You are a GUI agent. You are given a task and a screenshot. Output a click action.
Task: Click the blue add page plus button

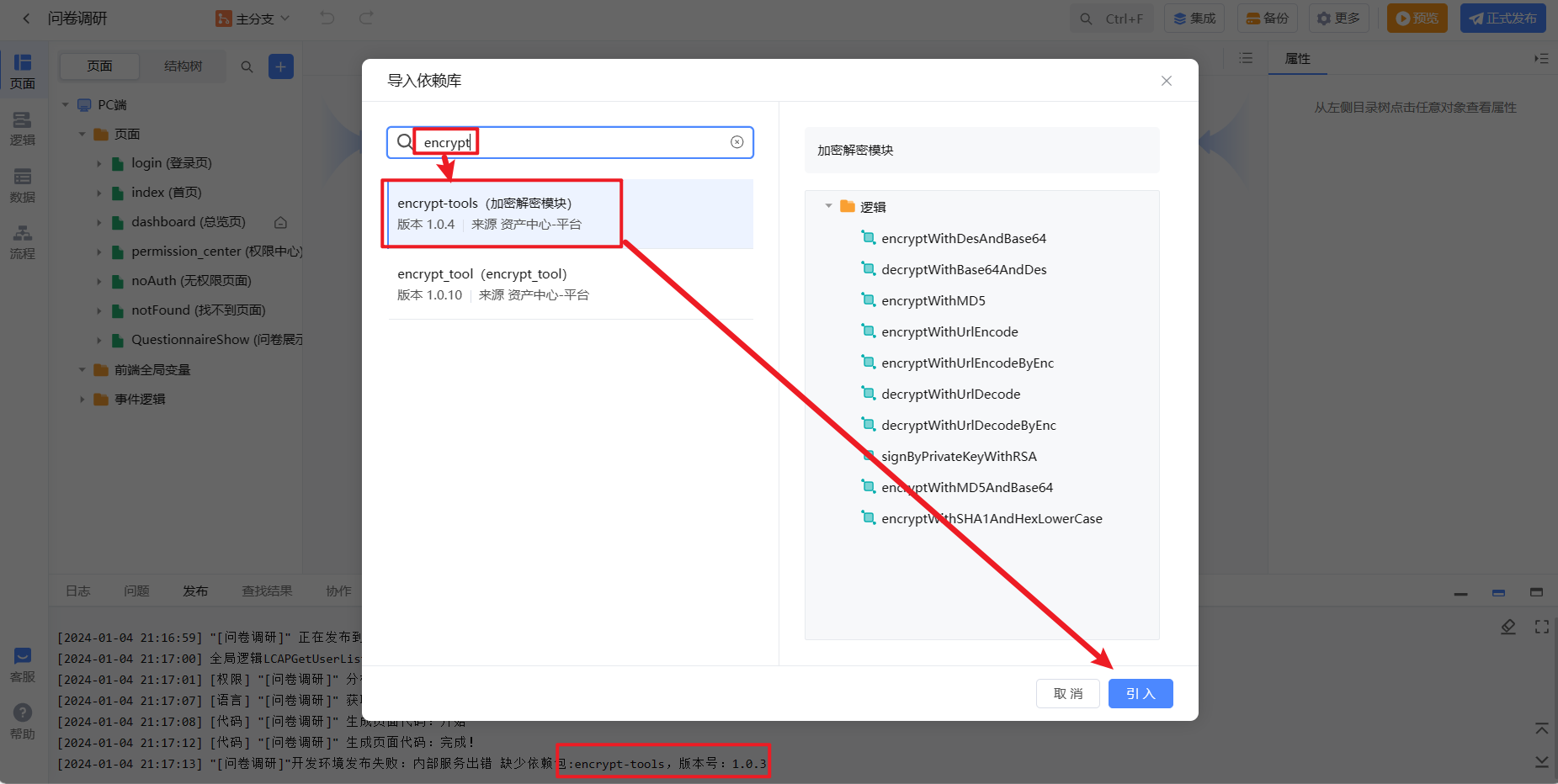click(x=281, y=66)
